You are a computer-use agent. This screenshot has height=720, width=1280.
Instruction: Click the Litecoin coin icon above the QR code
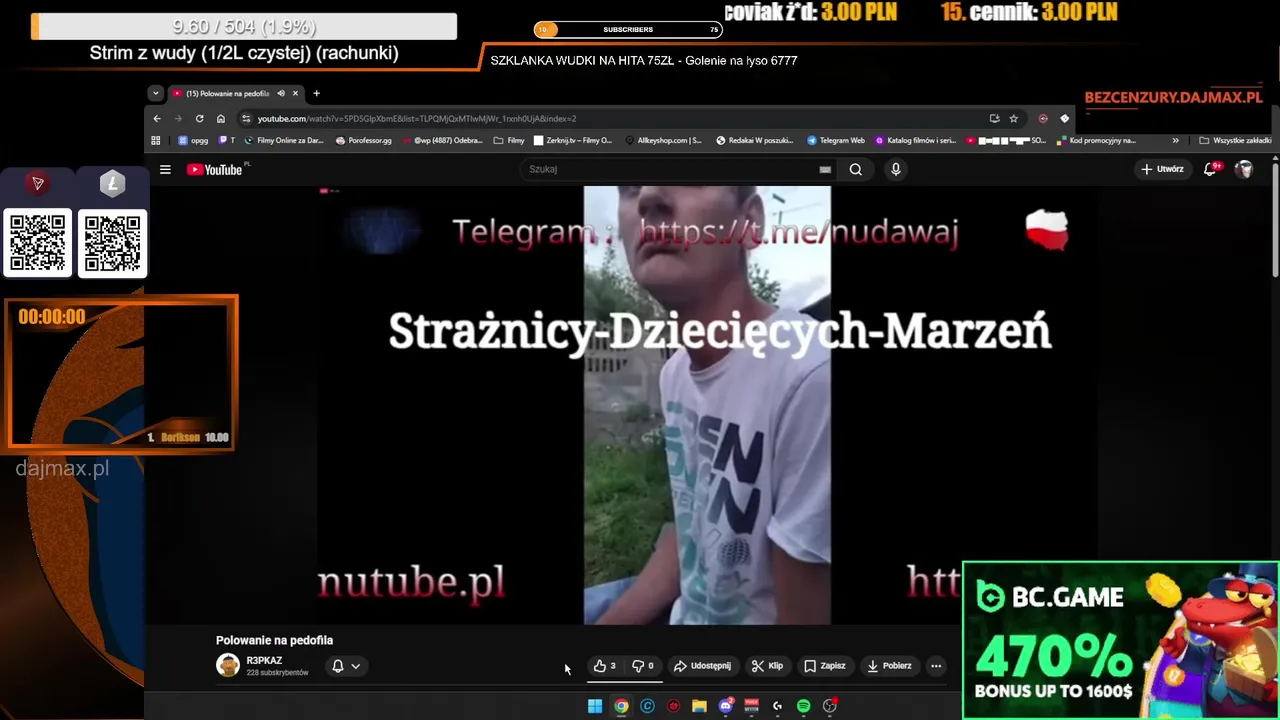(112, 184)
